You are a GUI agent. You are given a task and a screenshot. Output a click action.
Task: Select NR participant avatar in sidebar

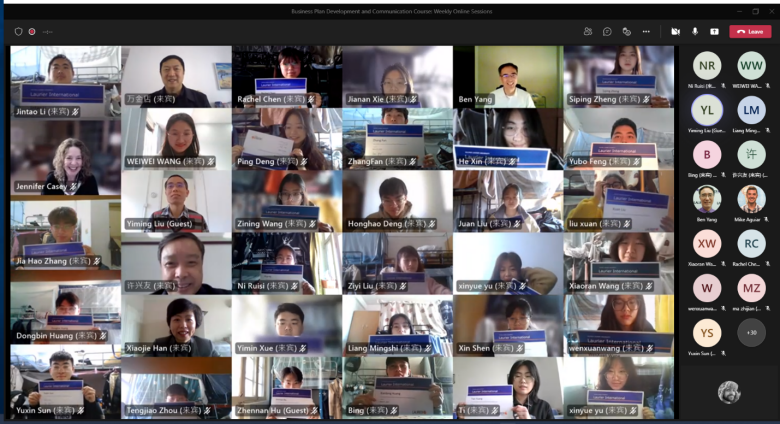[707, 66]
